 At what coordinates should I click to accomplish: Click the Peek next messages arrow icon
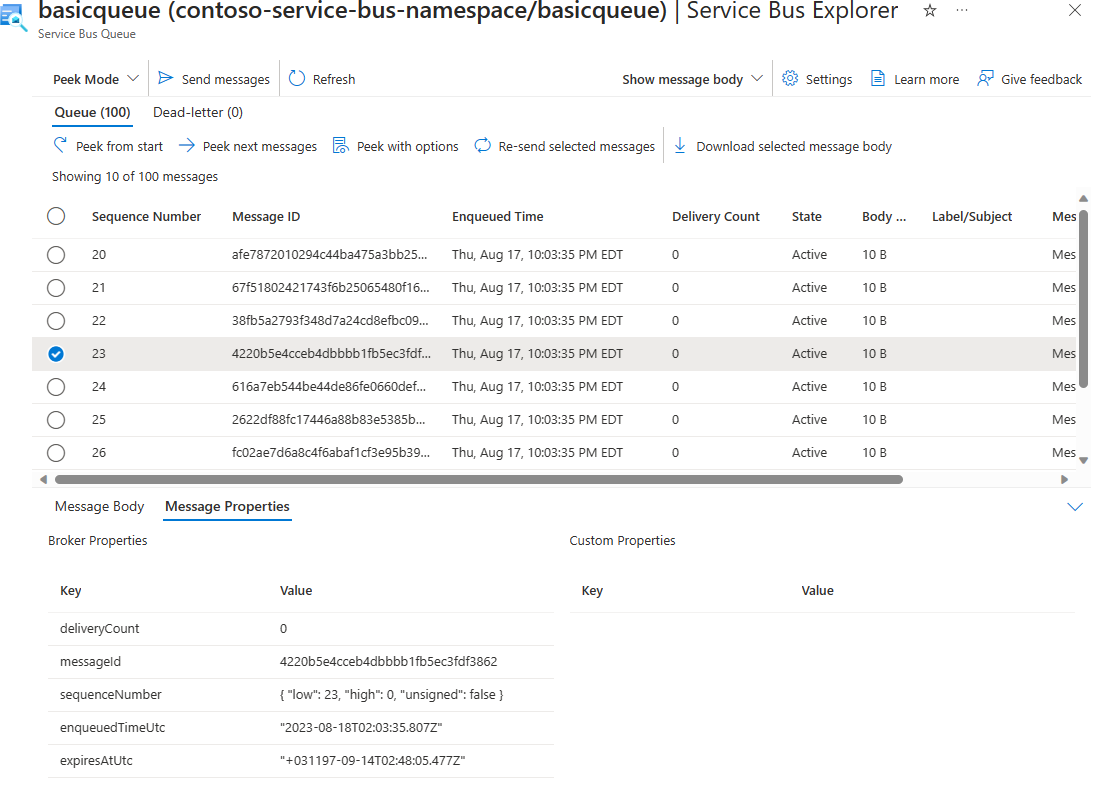[x=187, y=146]
